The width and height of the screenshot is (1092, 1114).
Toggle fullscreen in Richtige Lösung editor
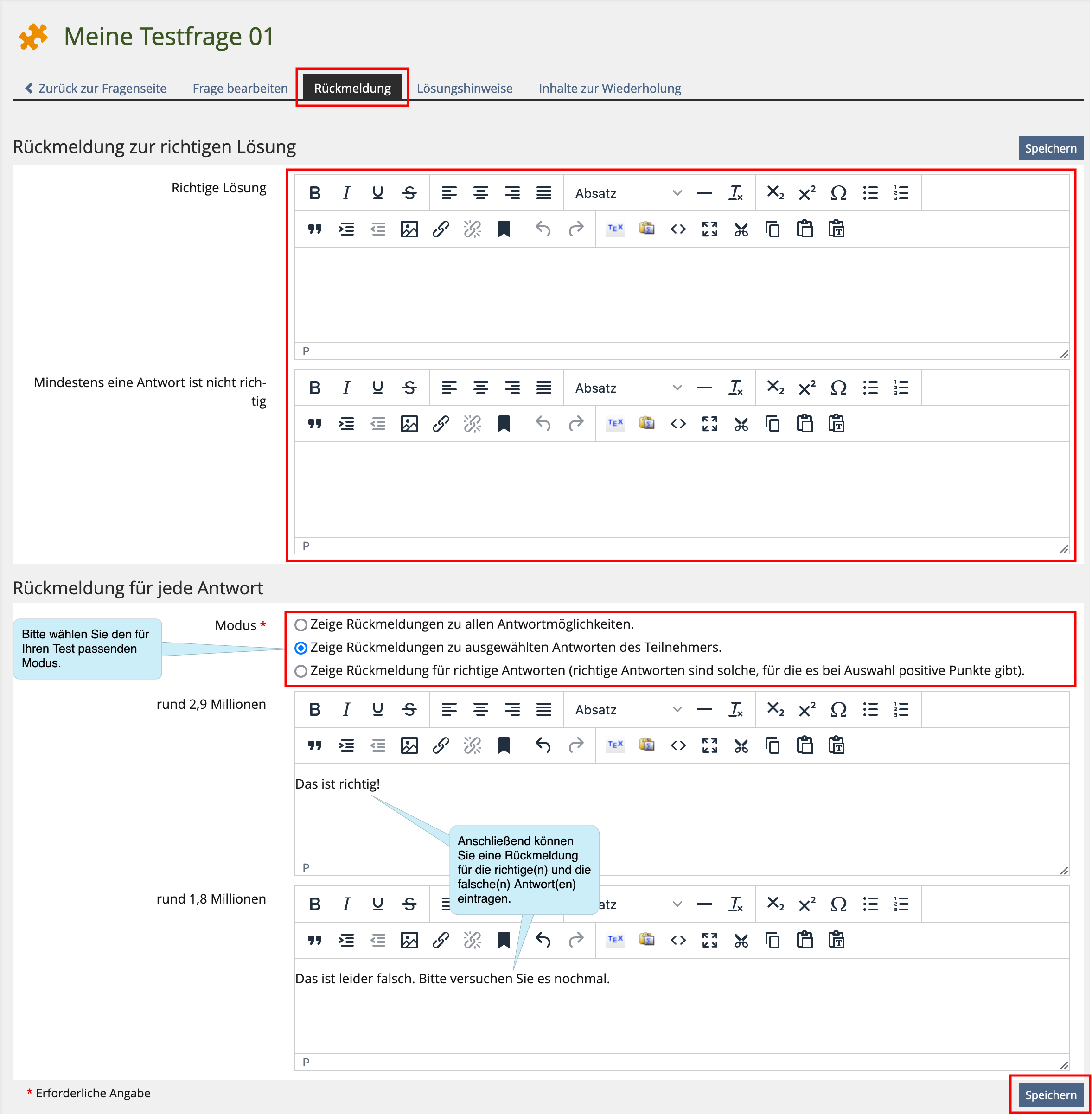pyautogui.click(x=710, y=229)
